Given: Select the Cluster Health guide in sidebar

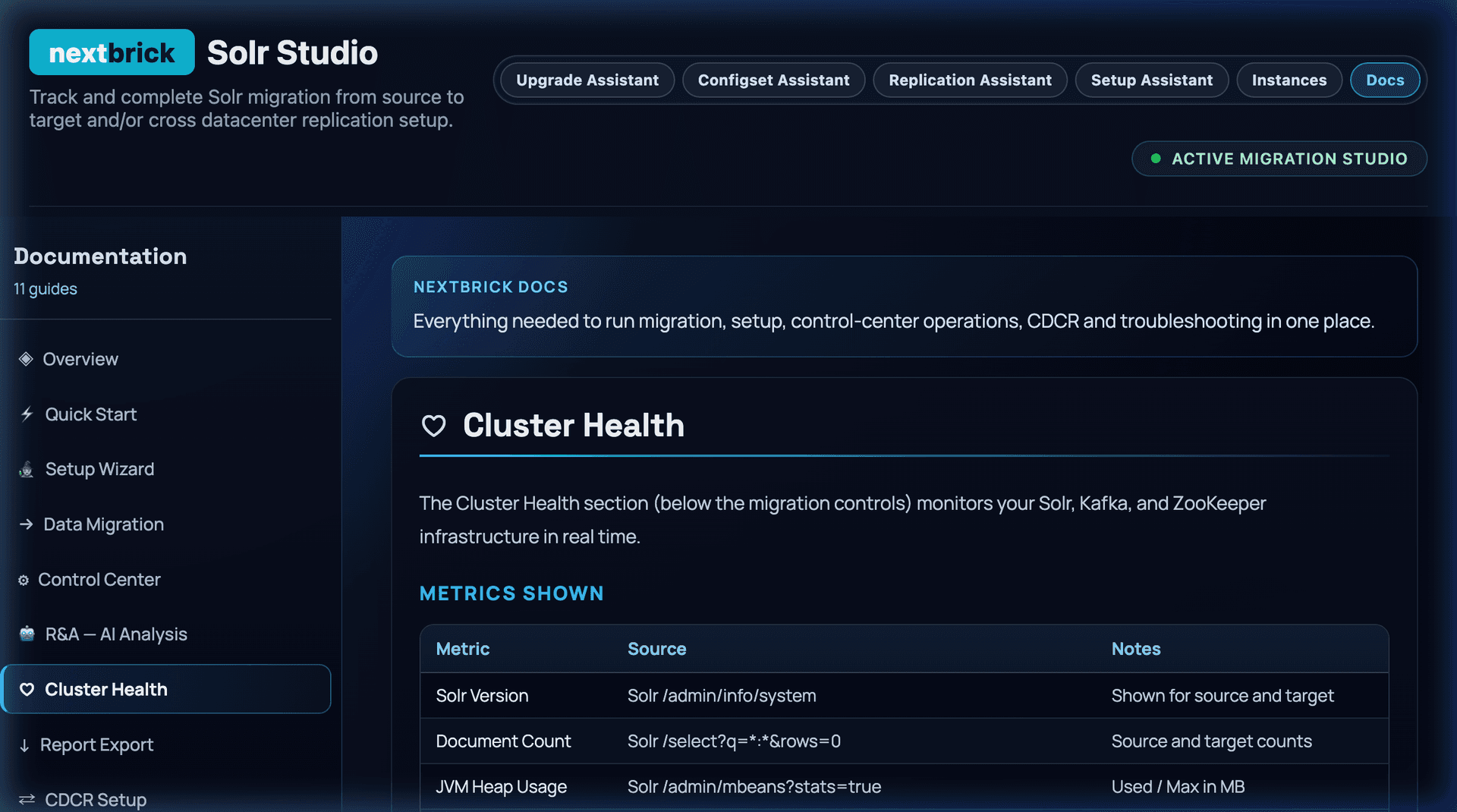Looking at the screenshot, I should [x=165, y=689].
